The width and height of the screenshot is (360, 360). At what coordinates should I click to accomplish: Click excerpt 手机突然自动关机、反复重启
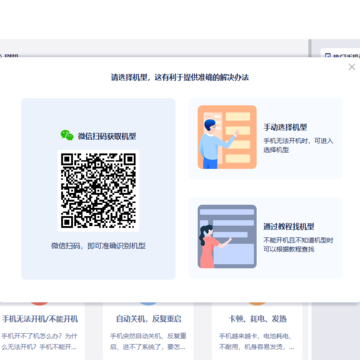(148, 341)
